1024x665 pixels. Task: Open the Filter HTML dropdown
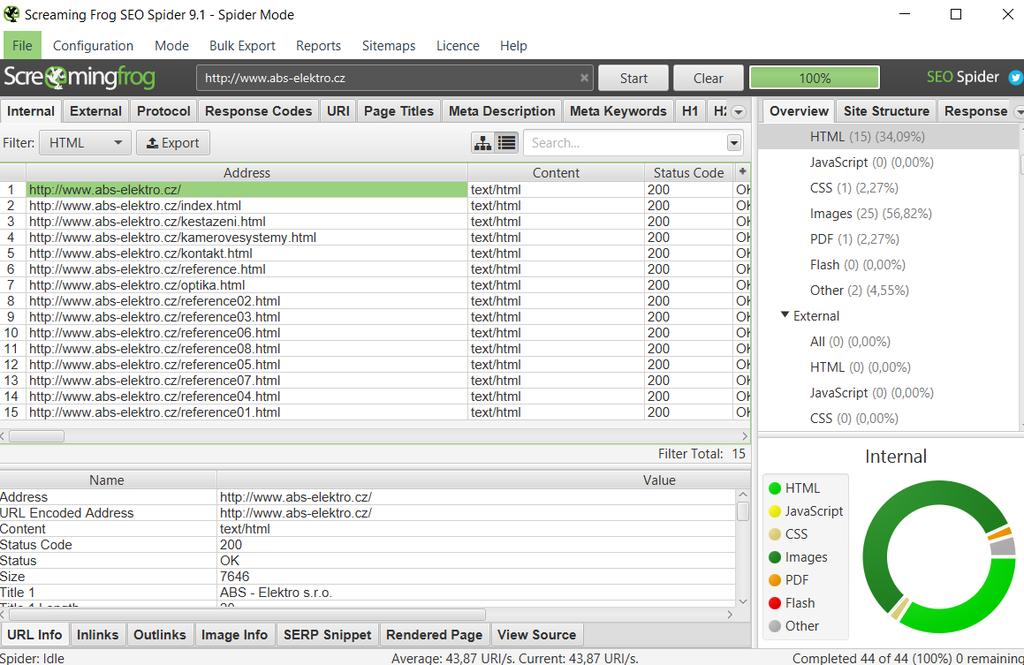click(x=85, y=143)
